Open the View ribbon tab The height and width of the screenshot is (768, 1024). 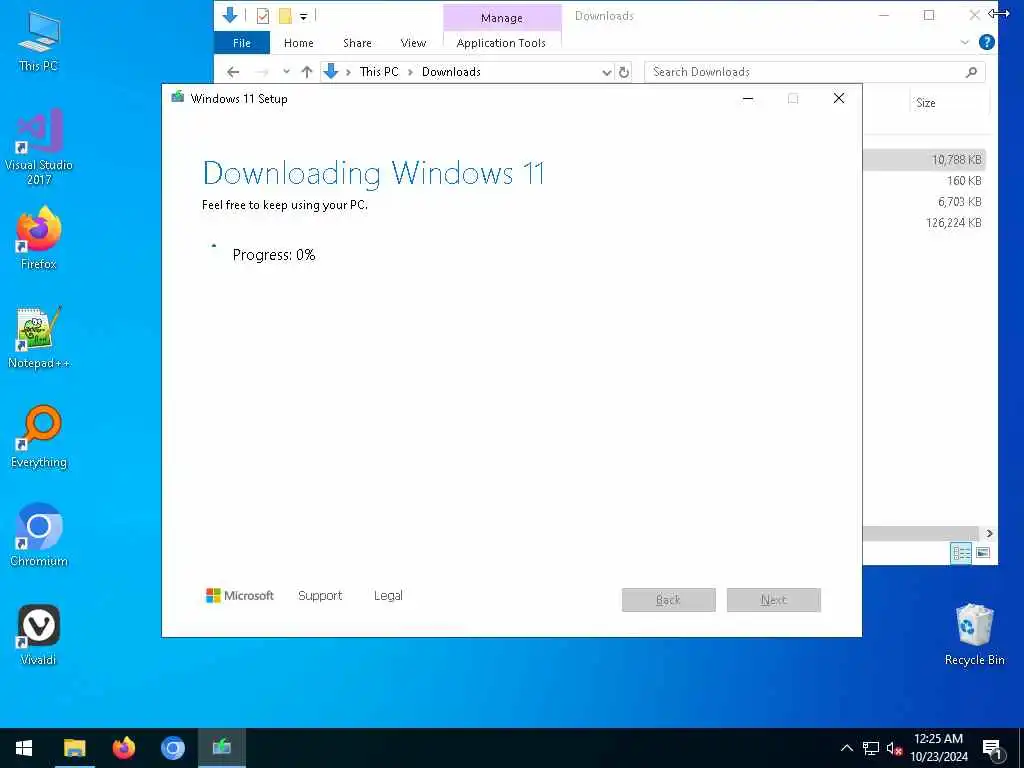[x=413, y=42]
